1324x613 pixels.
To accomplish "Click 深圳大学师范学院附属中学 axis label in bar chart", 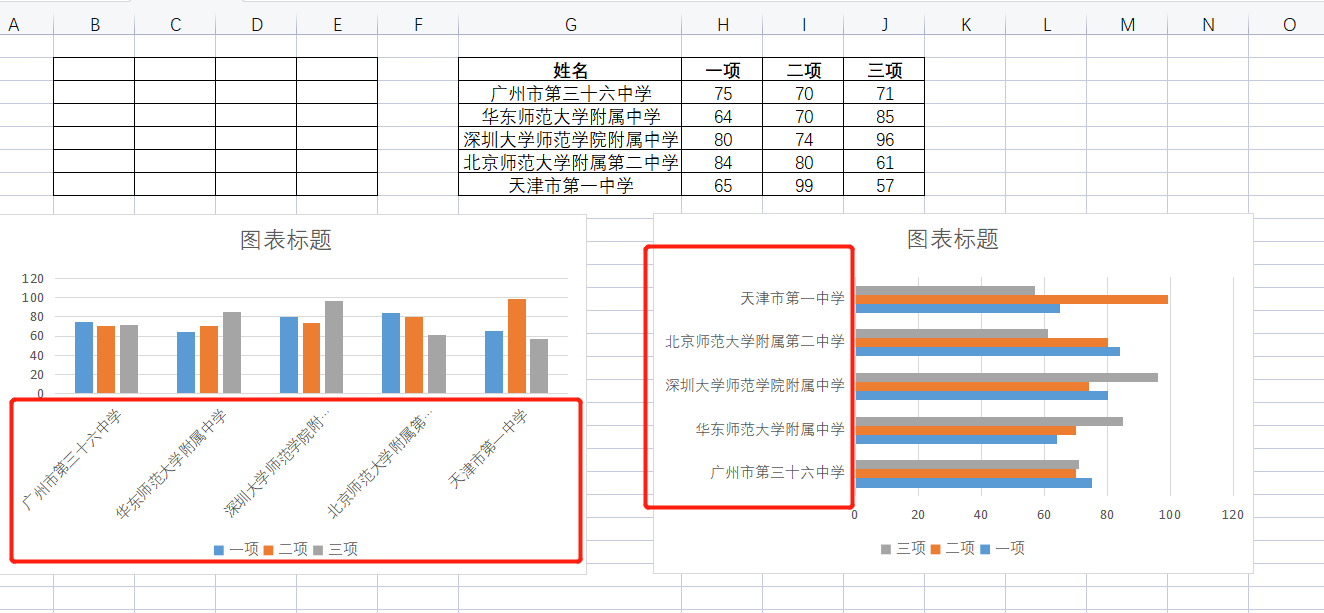I will click(755, 385).
